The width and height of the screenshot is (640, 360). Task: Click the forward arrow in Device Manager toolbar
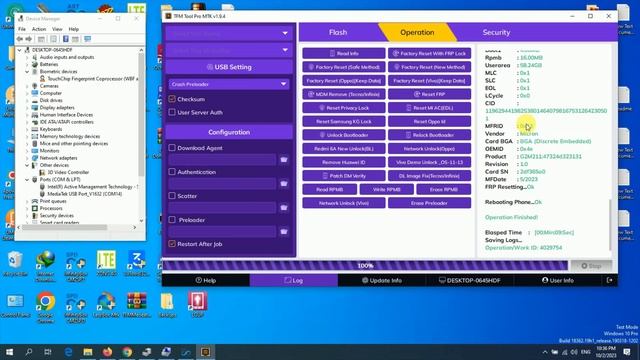coord(29,39)
